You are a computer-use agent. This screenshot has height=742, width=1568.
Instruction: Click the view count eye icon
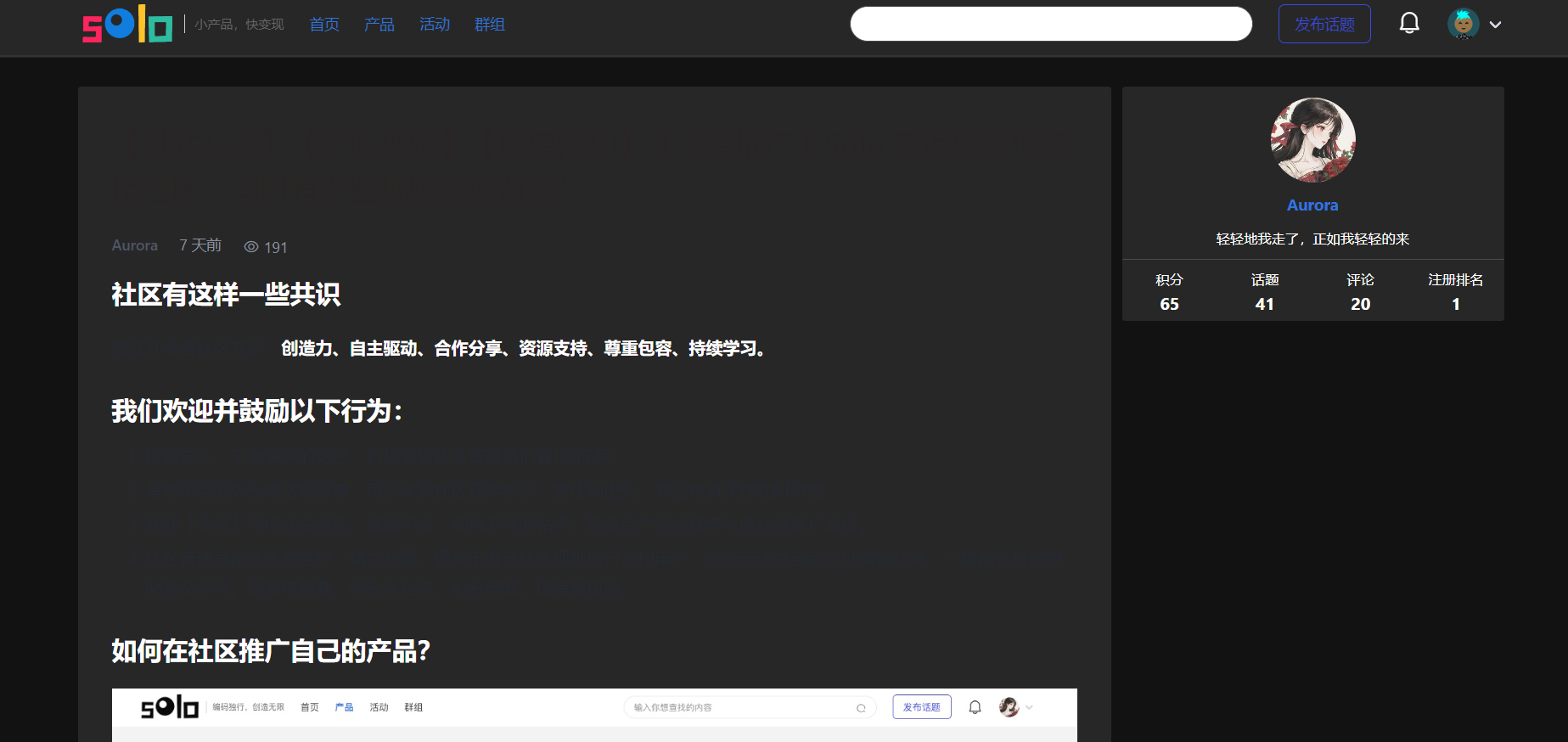point(251,247)
